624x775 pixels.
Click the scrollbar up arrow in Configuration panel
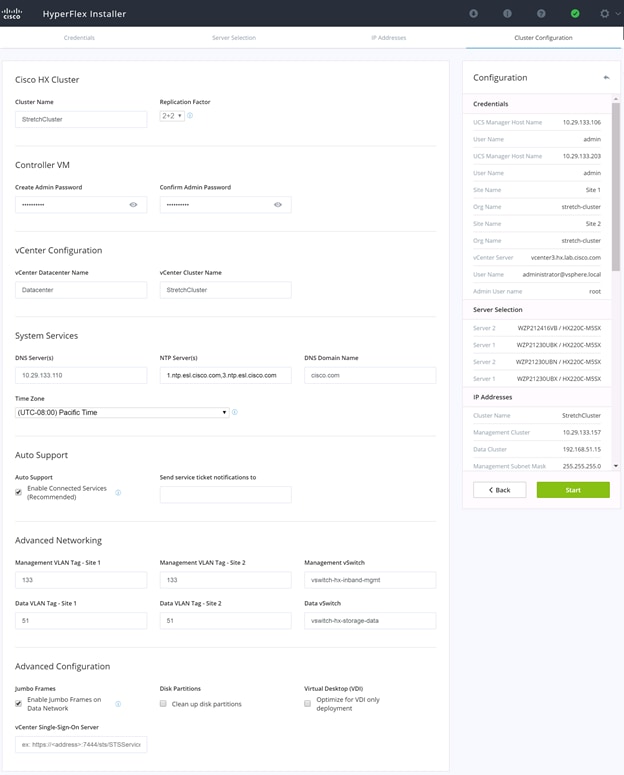click(616, 99)
